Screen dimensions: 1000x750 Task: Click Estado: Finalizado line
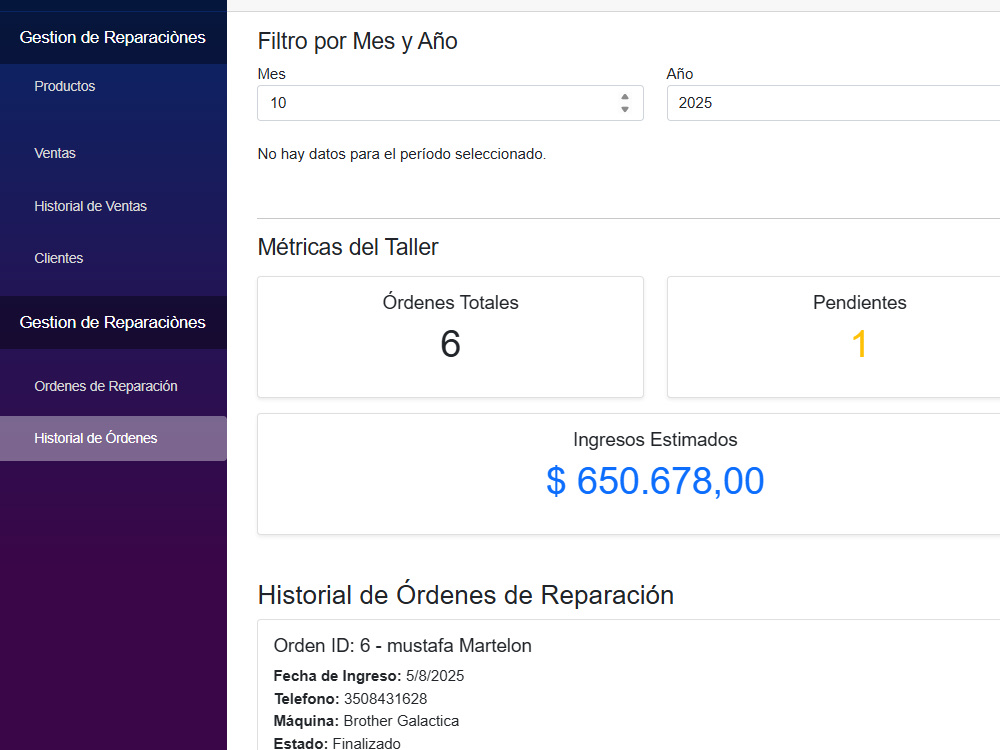point(337,743)
